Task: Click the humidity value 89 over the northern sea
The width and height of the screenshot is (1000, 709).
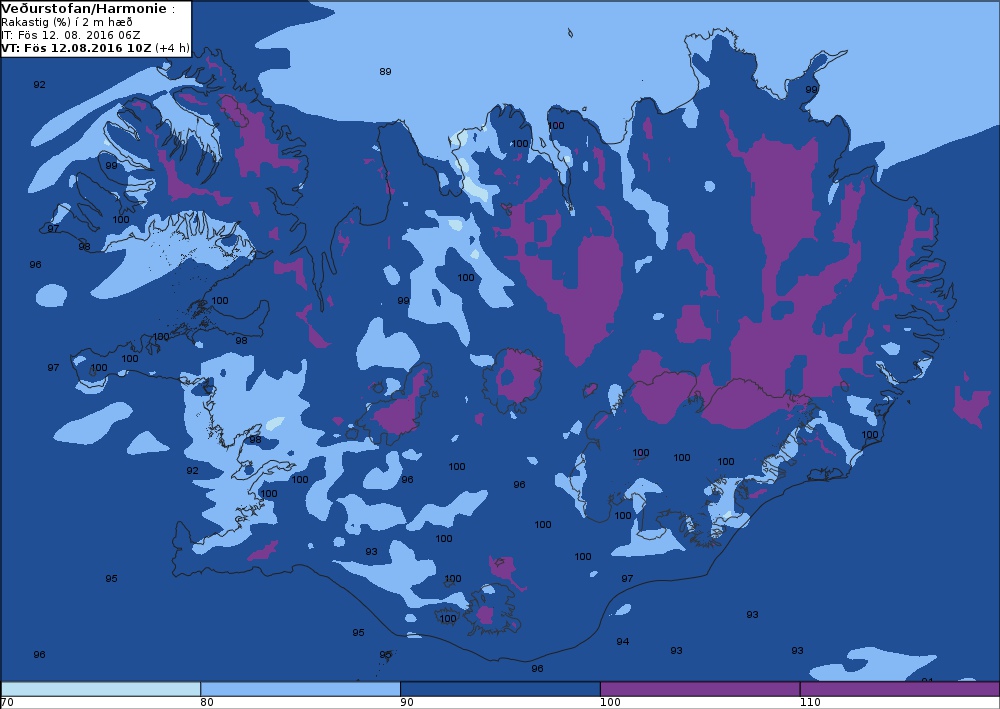Action: [385, 71]
